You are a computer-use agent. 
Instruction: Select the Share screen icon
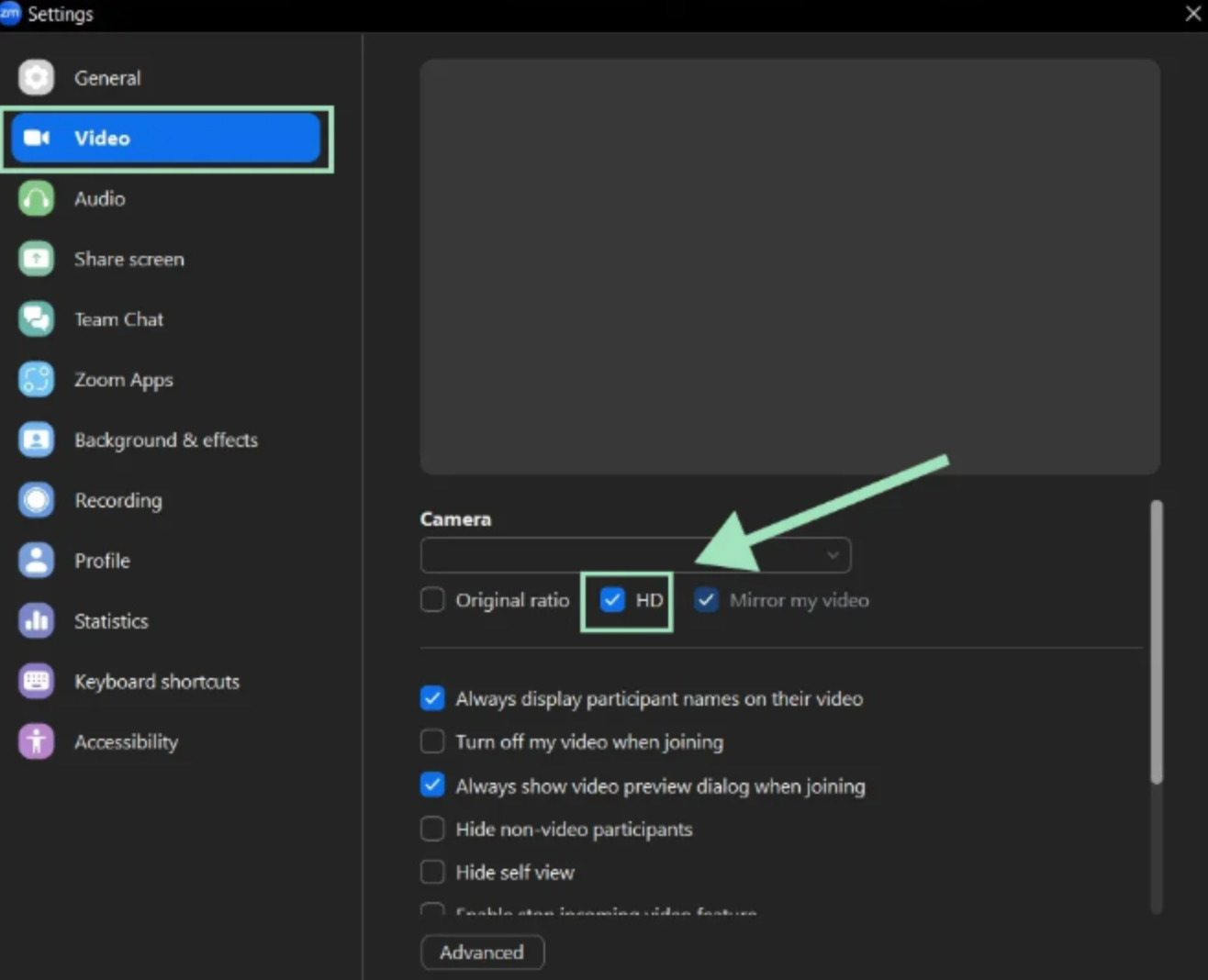(35, 259)
